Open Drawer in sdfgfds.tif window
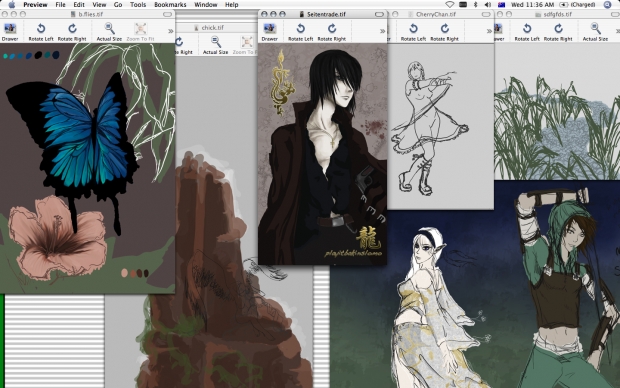This screenshot has width=620, height=388. click(499, 32)
